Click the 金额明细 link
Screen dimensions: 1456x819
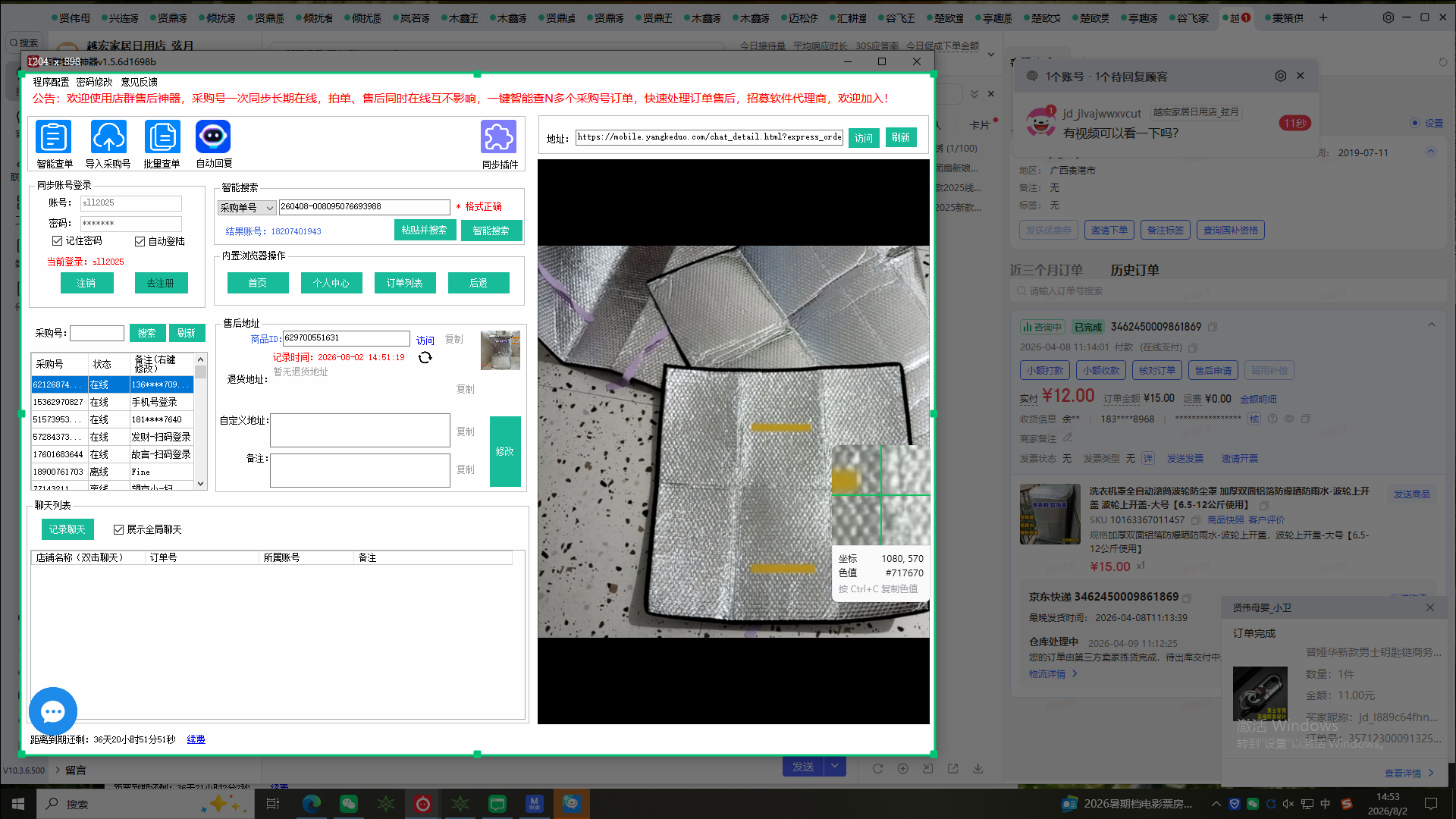point(1258,399)
